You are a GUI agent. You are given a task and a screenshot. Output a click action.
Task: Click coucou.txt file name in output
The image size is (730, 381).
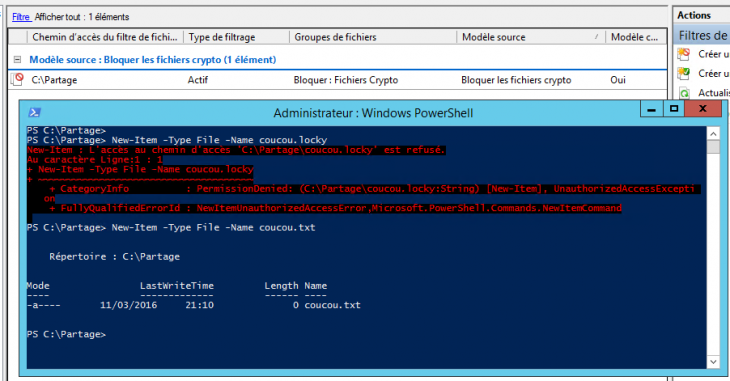click(332, 306)
